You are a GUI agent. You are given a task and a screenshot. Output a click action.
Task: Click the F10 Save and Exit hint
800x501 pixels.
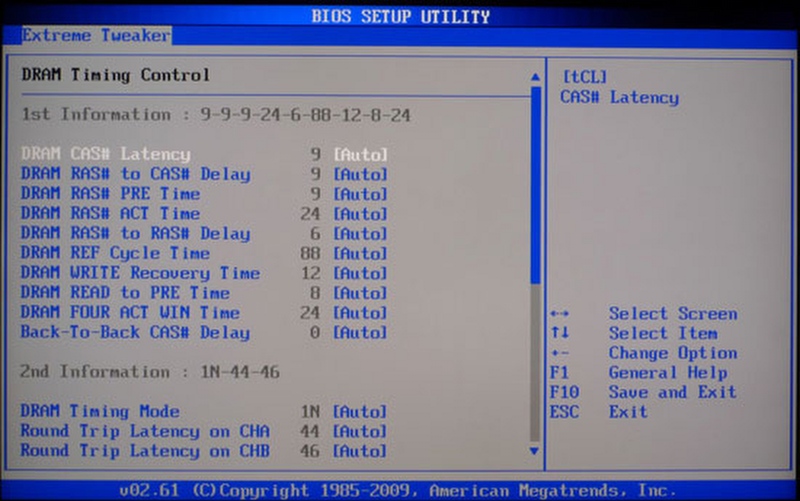coord(642,392)
